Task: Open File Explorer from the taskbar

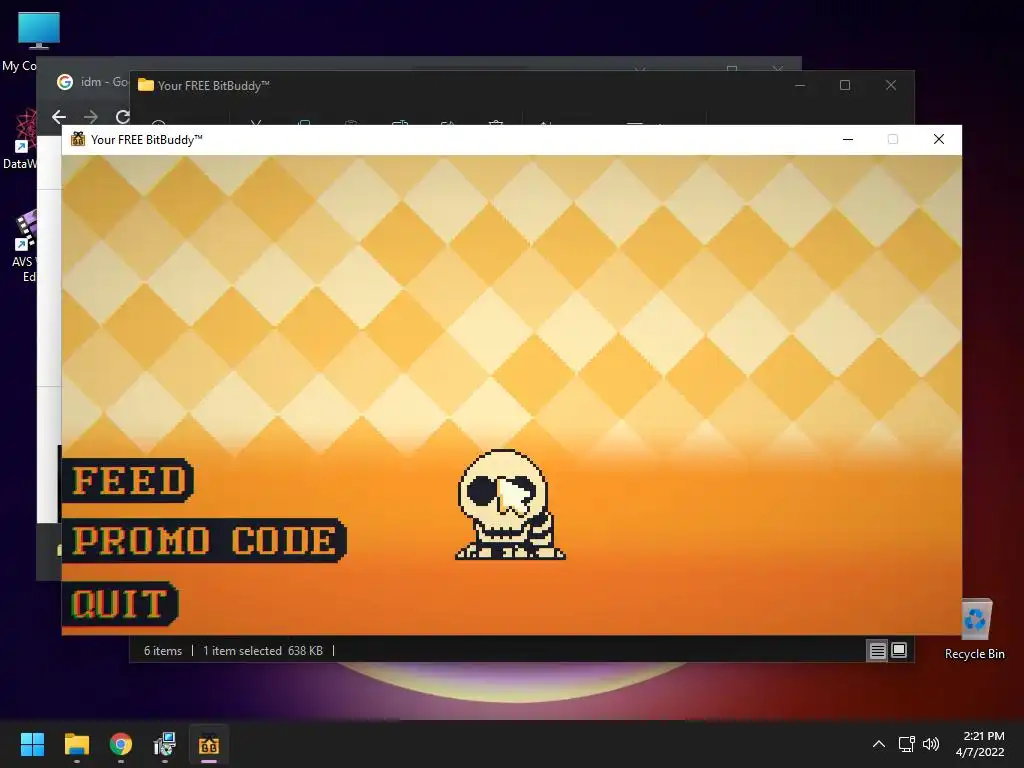Action: [76, 744]
